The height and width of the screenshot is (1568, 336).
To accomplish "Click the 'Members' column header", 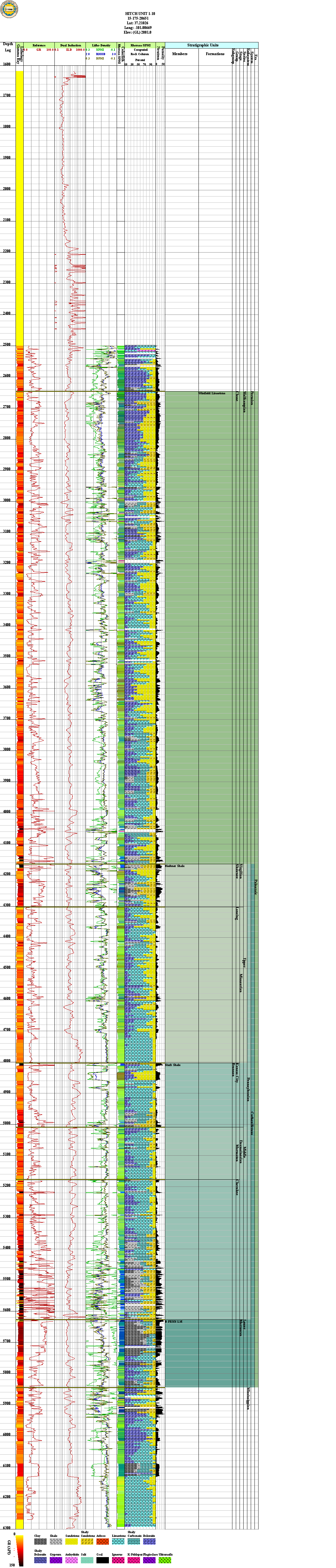I will pyautogui.click(x=180, y=54).
